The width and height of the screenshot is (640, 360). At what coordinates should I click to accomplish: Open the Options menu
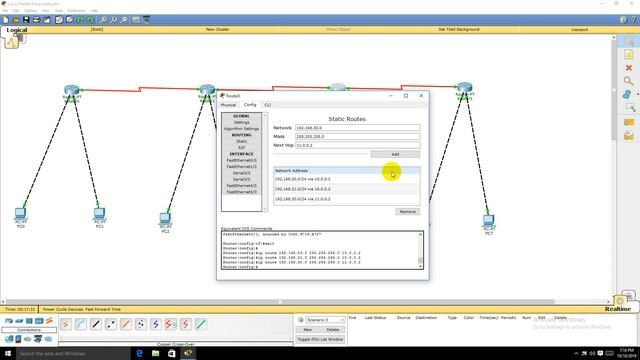tap(31, 11)
